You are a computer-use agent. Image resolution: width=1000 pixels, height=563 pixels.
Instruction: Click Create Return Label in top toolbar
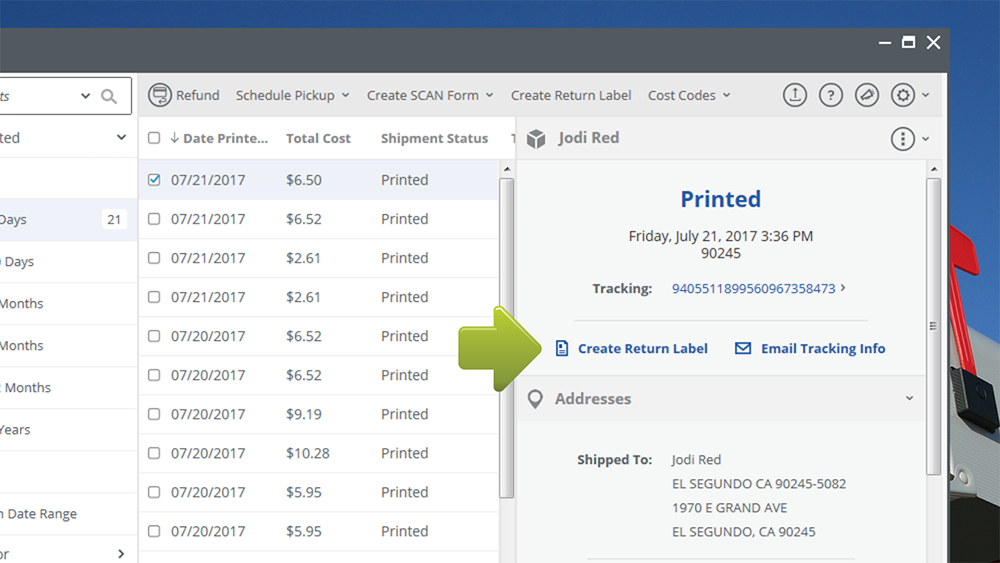tap(571, 95)
